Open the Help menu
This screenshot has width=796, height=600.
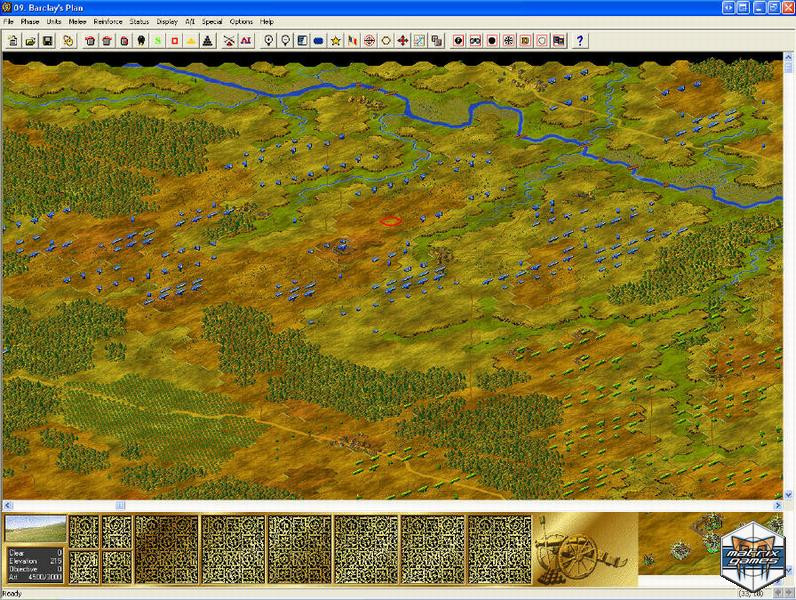267,22
